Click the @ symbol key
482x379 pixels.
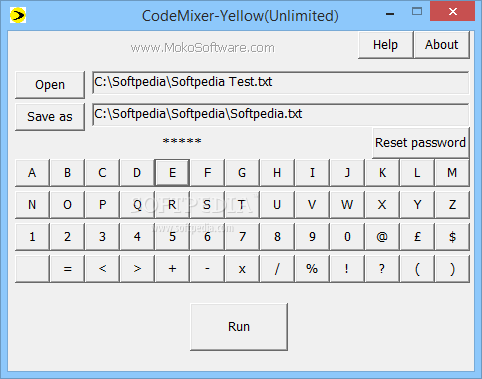[x=382, y=237]
